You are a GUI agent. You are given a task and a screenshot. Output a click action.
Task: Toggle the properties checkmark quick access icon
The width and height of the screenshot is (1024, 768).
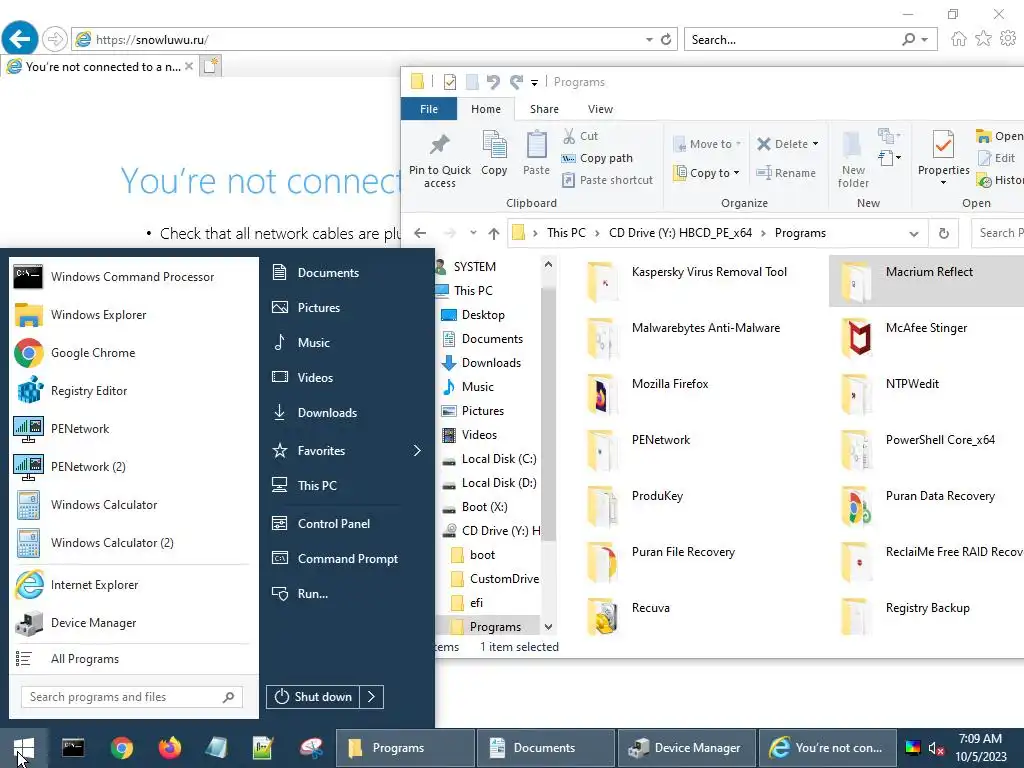(449, 82)
